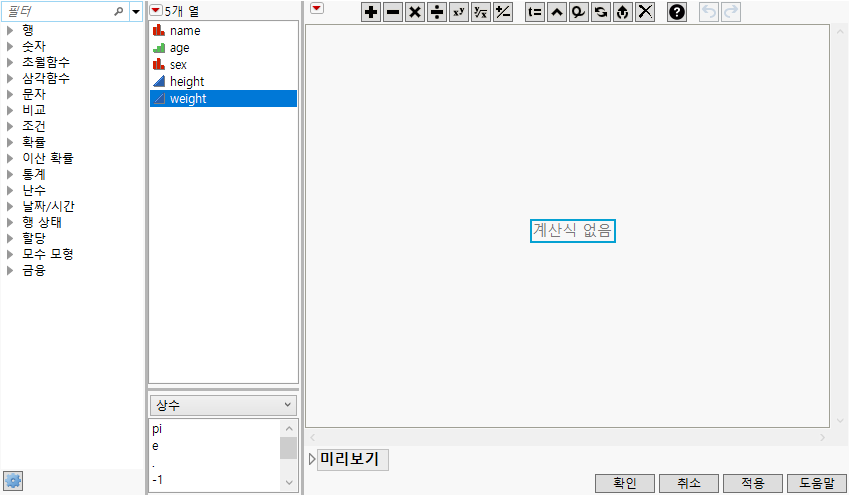Insert the power x^y operator
The height and width of the screenshot is (495, 849).
459,12
